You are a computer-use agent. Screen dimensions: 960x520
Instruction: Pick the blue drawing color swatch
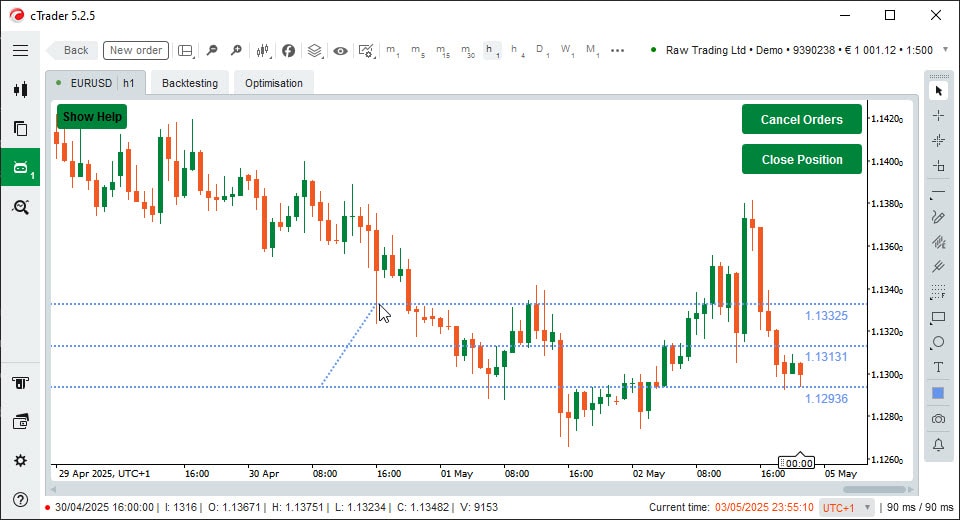pyautogui.click(x=938, y=393)
